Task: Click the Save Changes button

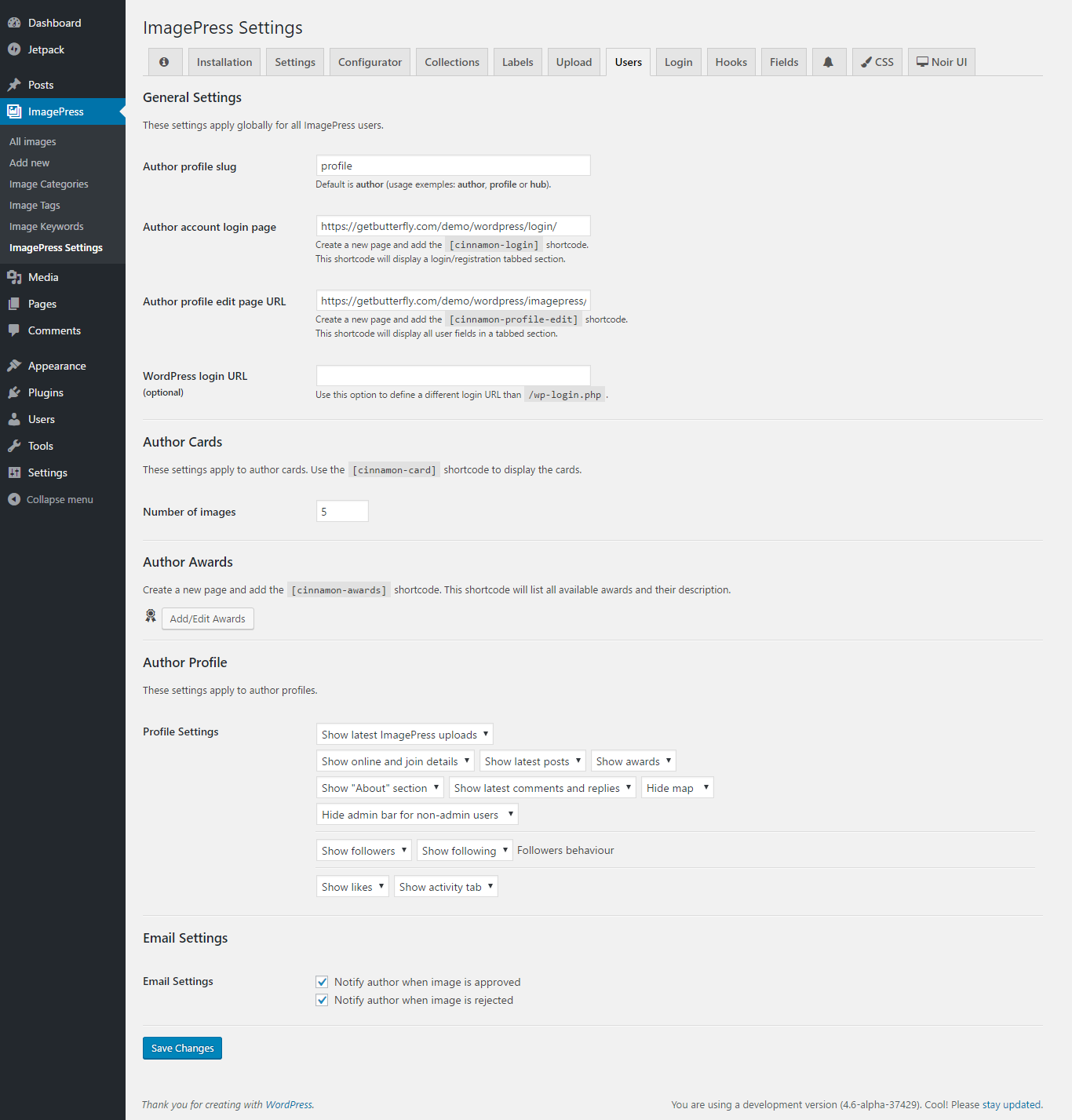Action: coord(182,1048)
